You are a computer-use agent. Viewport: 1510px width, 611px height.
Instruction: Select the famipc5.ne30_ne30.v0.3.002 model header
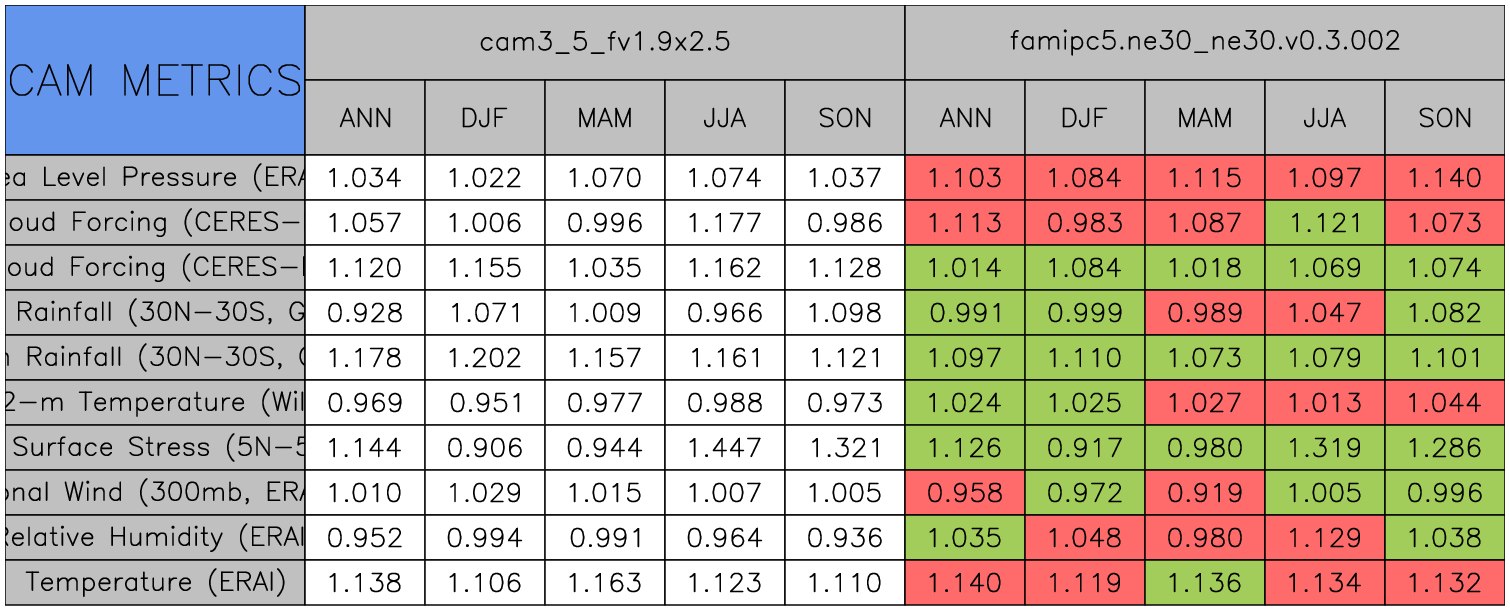(1204, 42)
